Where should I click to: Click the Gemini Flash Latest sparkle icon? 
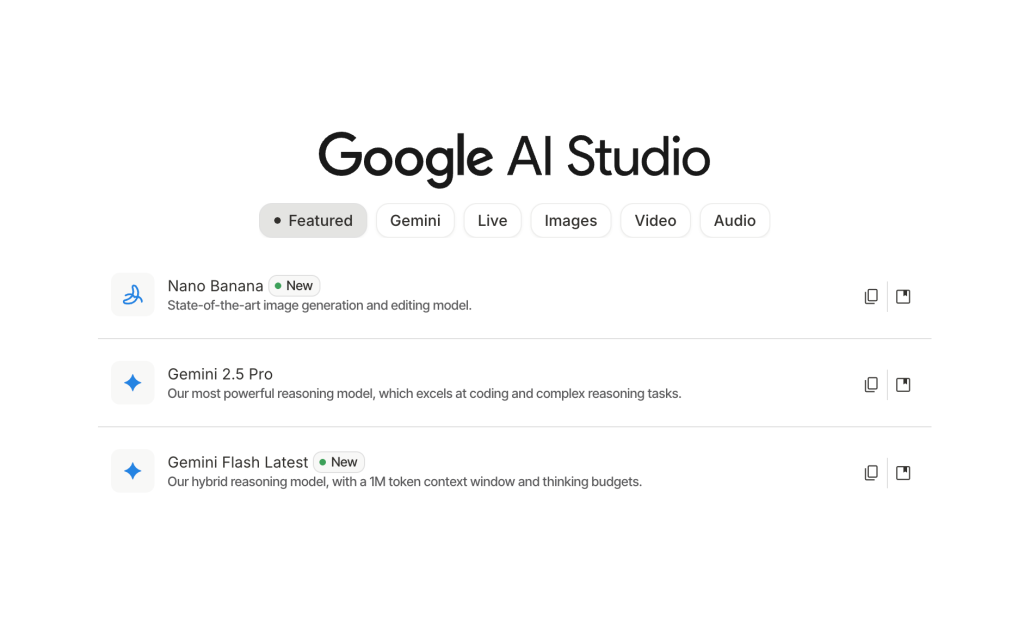[132, 471]
